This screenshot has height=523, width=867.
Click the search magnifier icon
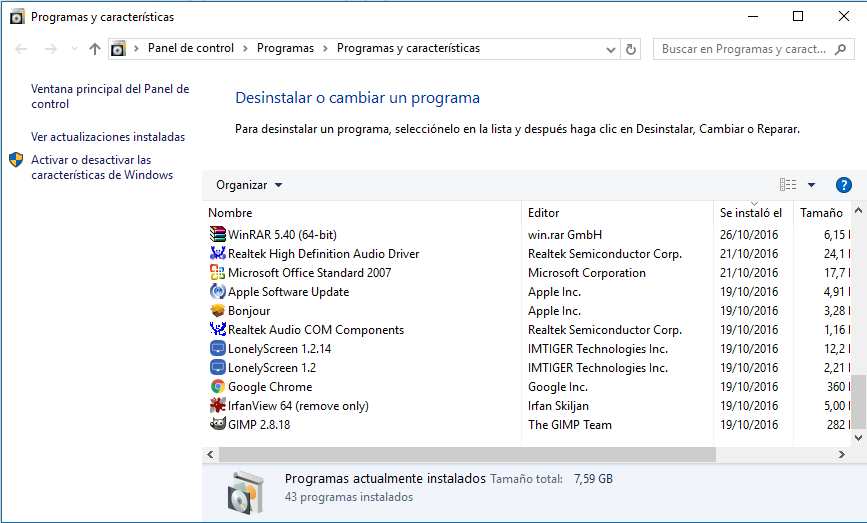[x=840, y=49]
